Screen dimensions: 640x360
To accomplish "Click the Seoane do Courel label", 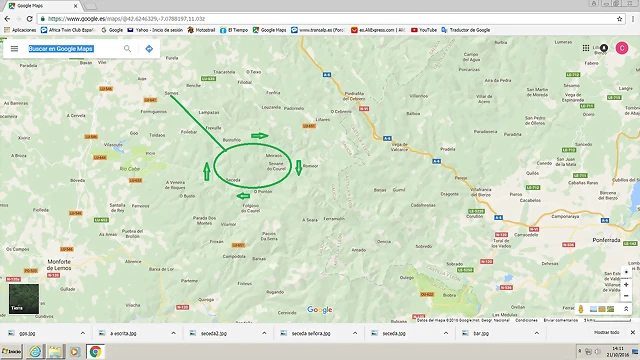I will [276, 166].
